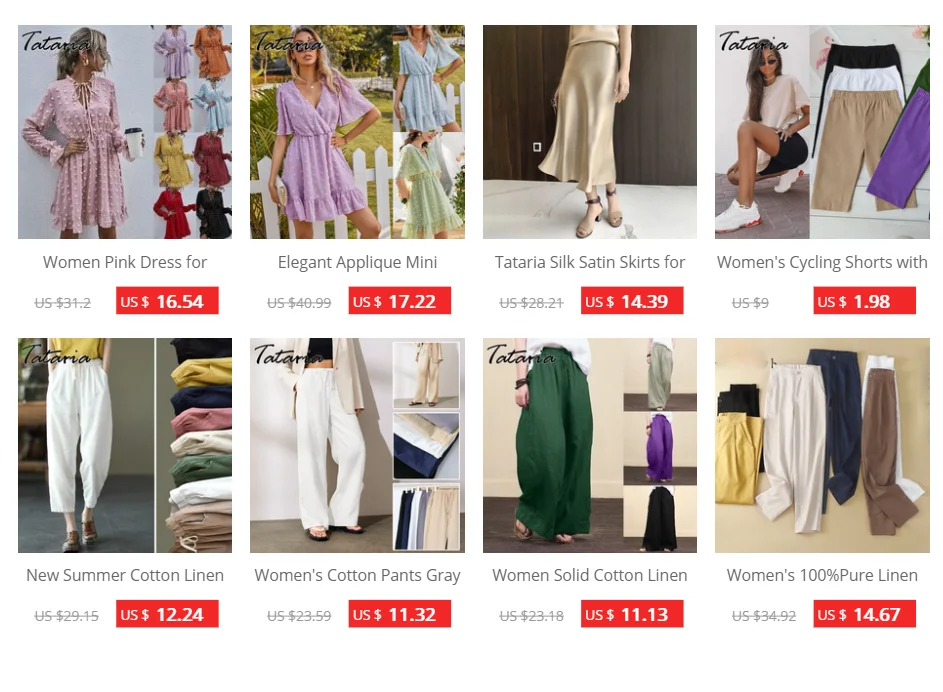Open the Women Pink Dress product image
943x692 pixels.
(x=125, y=132)
